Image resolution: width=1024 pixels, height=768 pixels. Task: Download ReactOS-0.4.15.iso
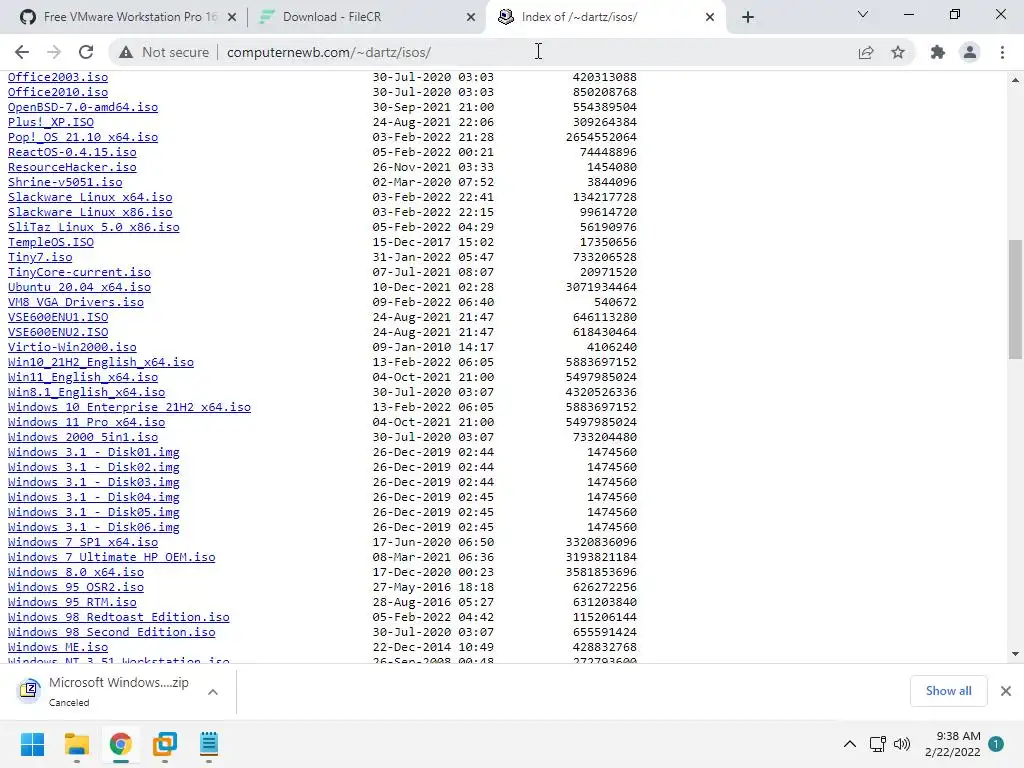[x=72, y=152]
